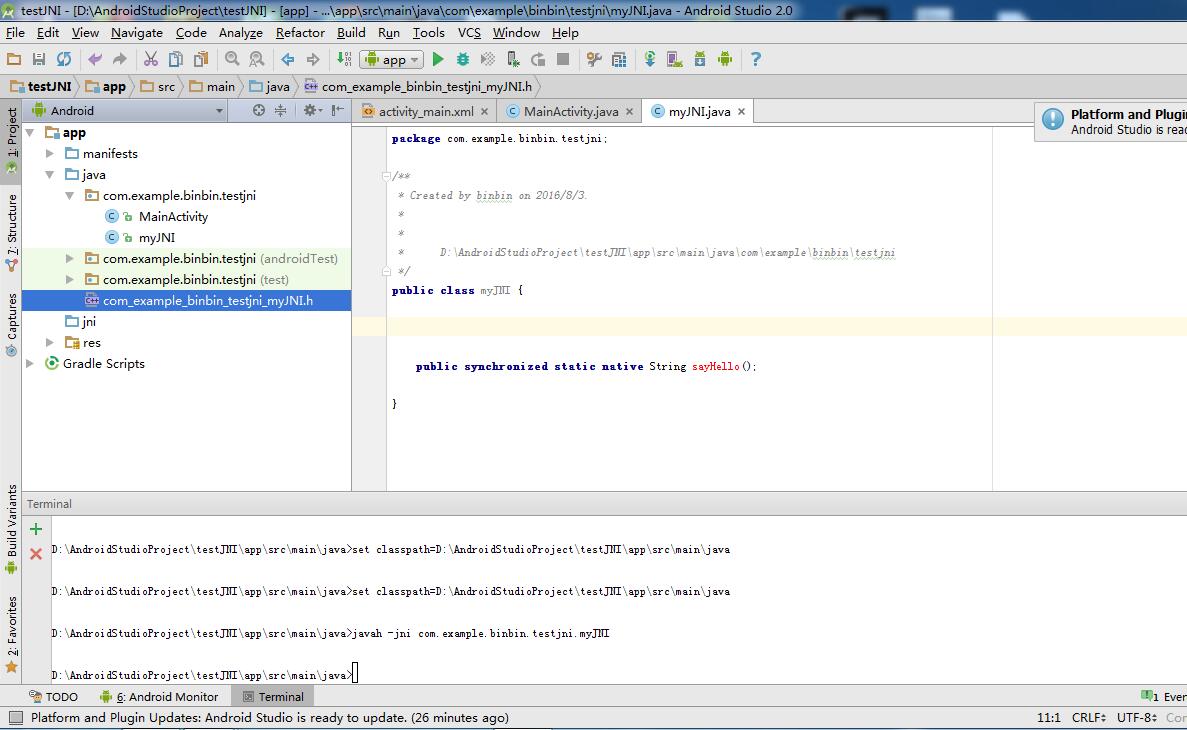Open the Android project view dropdown
The image size is (1187, 730).
[x=127, y=111]
